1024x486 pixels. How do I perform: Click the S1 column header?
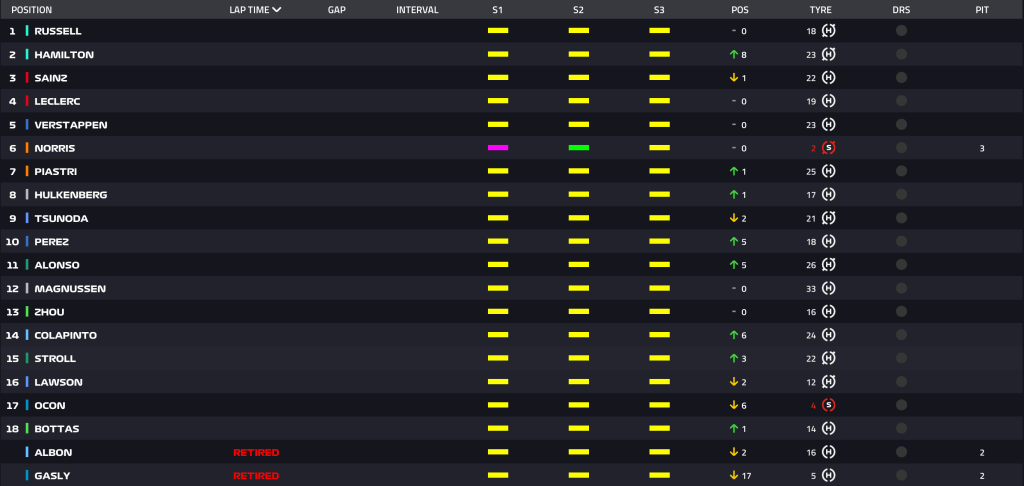tap(498, 10)
